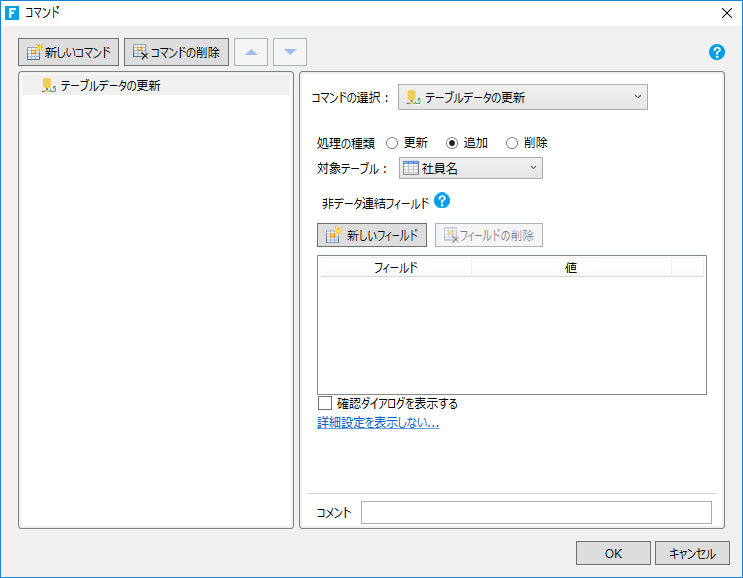Image resolution: width=743 pixels, height=578 pixels.
Task: Select the 更新 radio button
Action: 392,143
